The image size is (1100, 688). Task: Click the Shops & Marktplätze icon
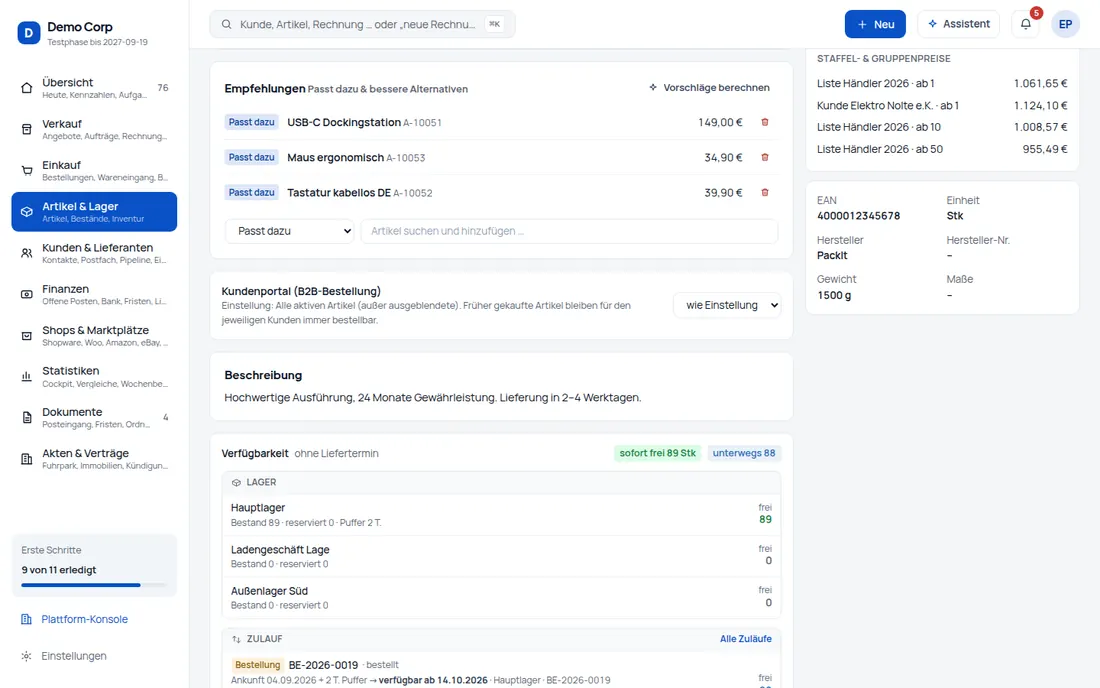27,336
